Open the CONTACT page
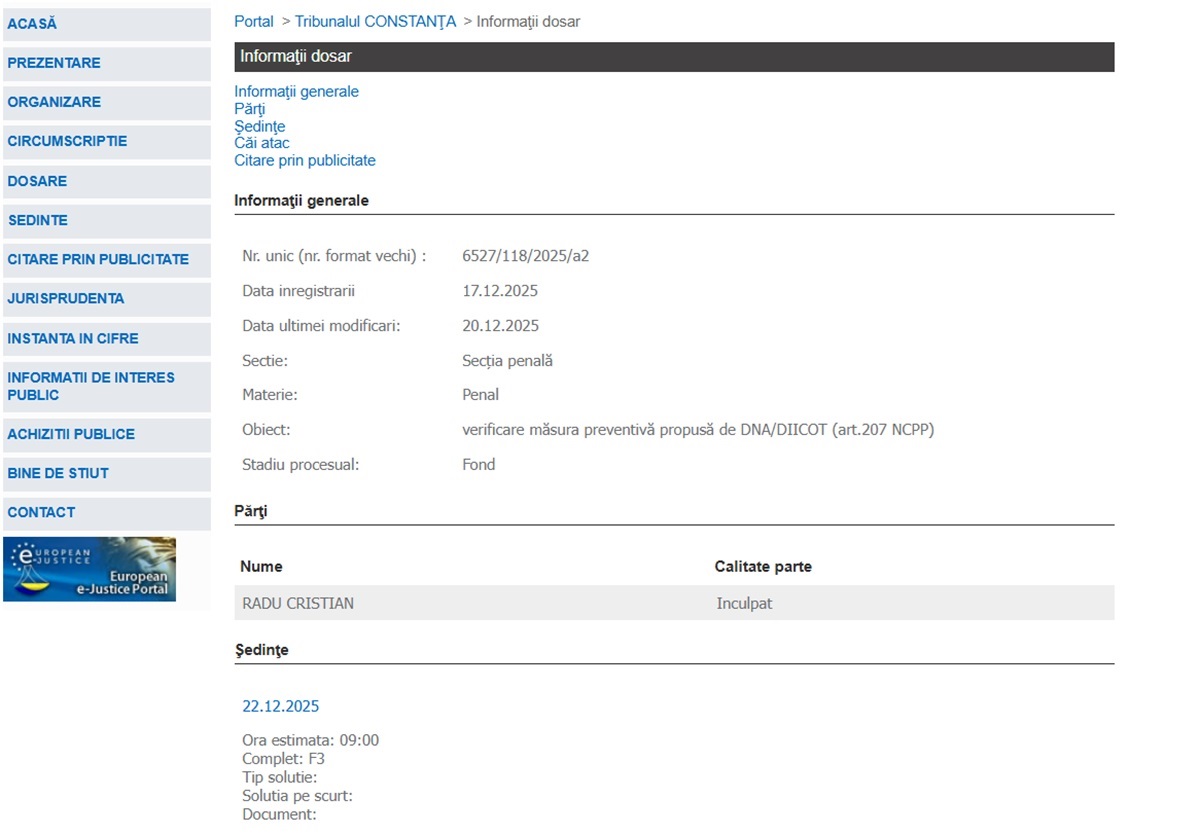This screenshot has height=834, width=1200. (x=41, y=512)
